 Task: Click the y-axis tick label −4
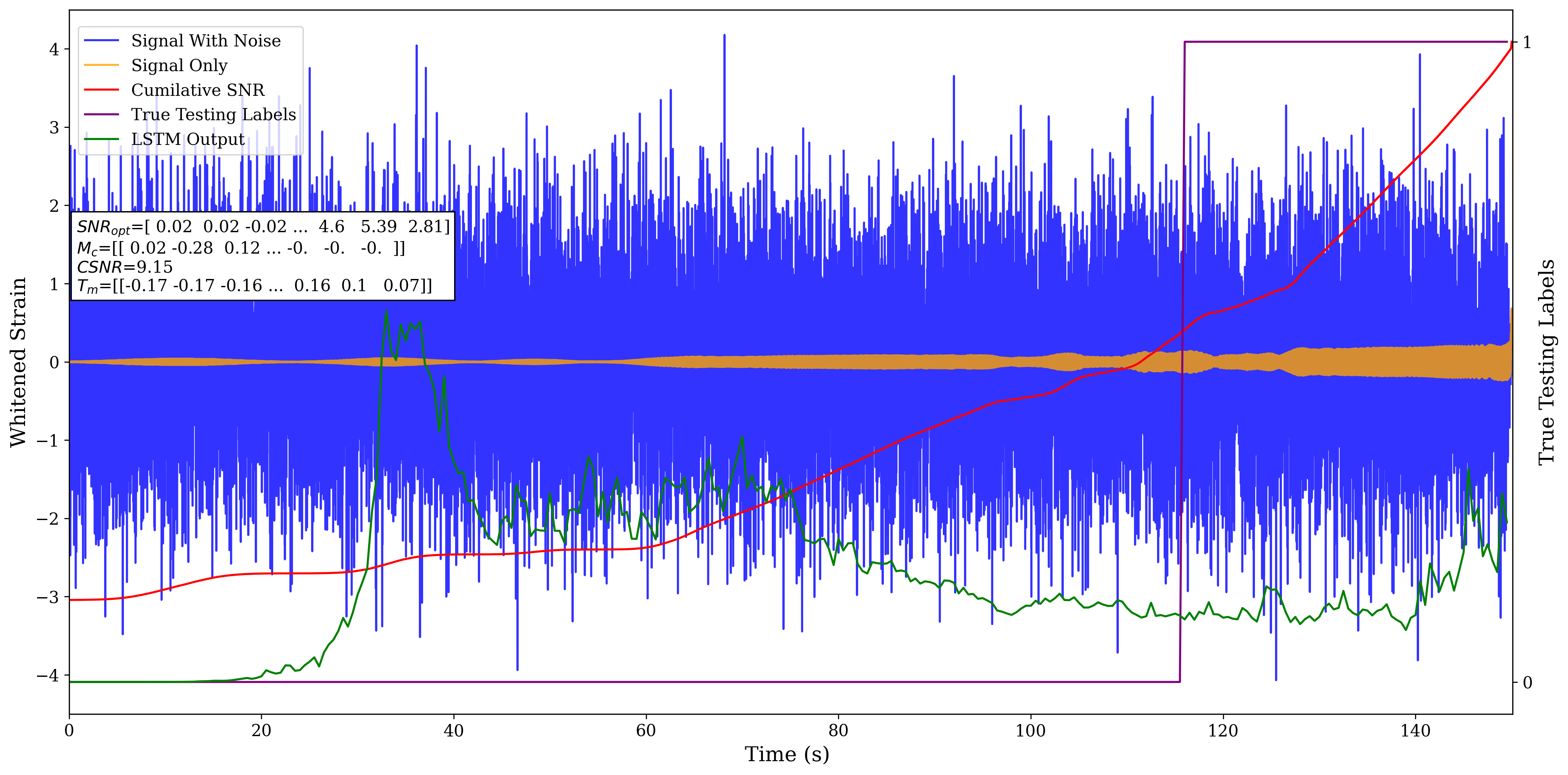pyautogui.click(x=47, y=675)
